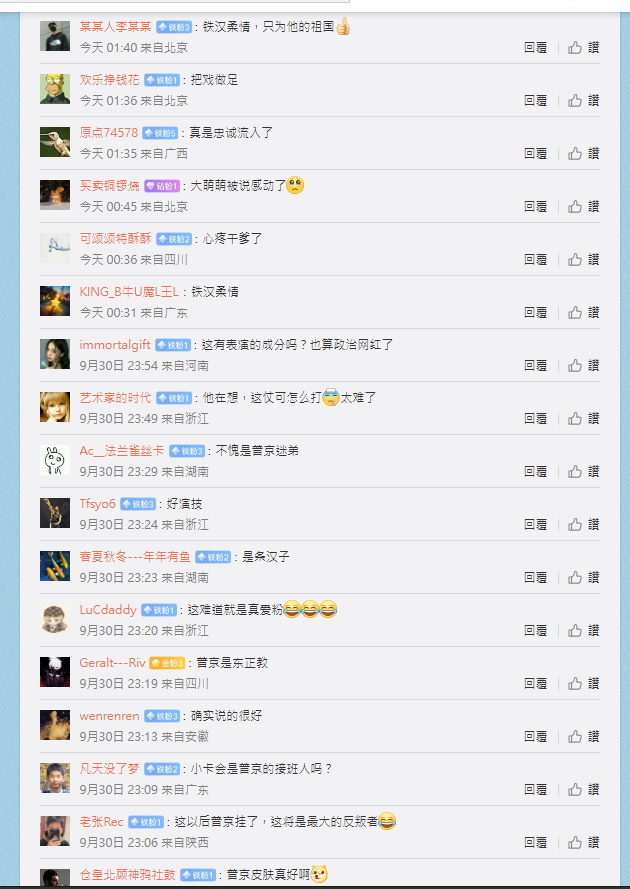Give thumbs-up to immortalgift's comment

click(584, 366)
